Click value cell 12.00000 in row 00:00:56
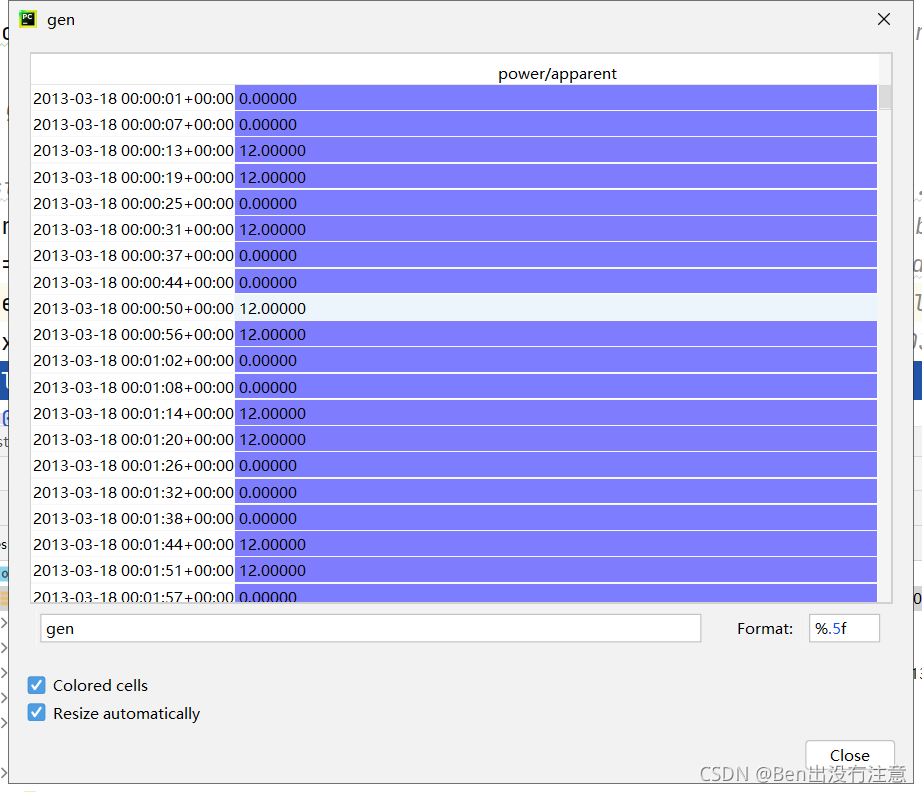Screen dimensions: 922x792 tap(556, 335)
